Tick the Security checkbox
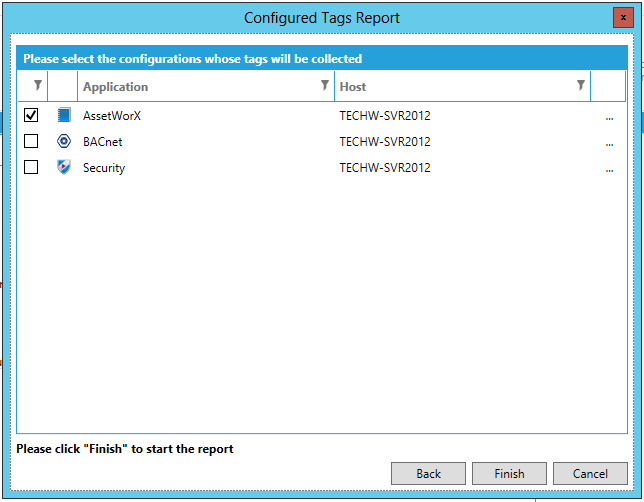The width and height of the screenshot is (644, 502). [31, 167]
